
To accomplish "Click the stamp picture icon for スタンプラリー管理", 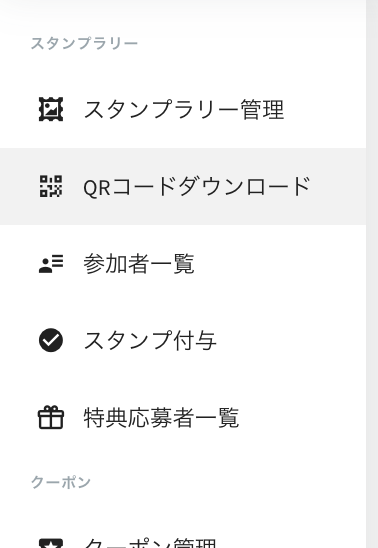I will click(51, 109).
